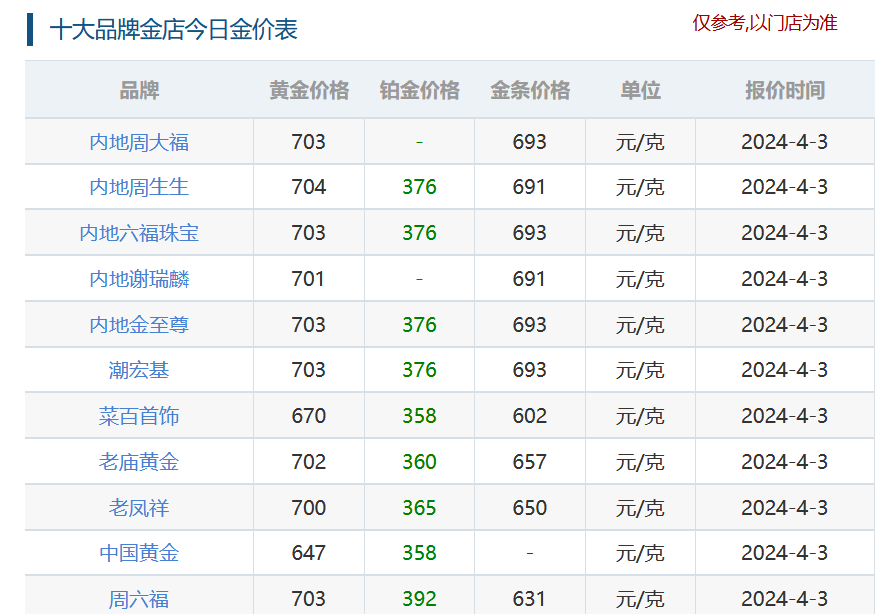Select platinum price 365 for 老凤祥
The width and height of the screenshot is (886, 614).
coord(419,508)
